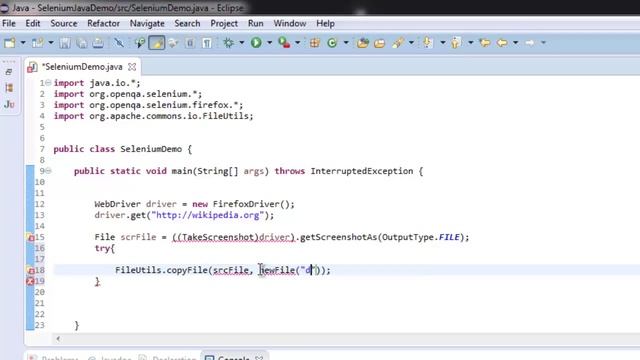The height and width of the screenshot is (360, 640).
Task: Click 'TakeScreenshot' in the code on line 15
Action: coord(218,237)
